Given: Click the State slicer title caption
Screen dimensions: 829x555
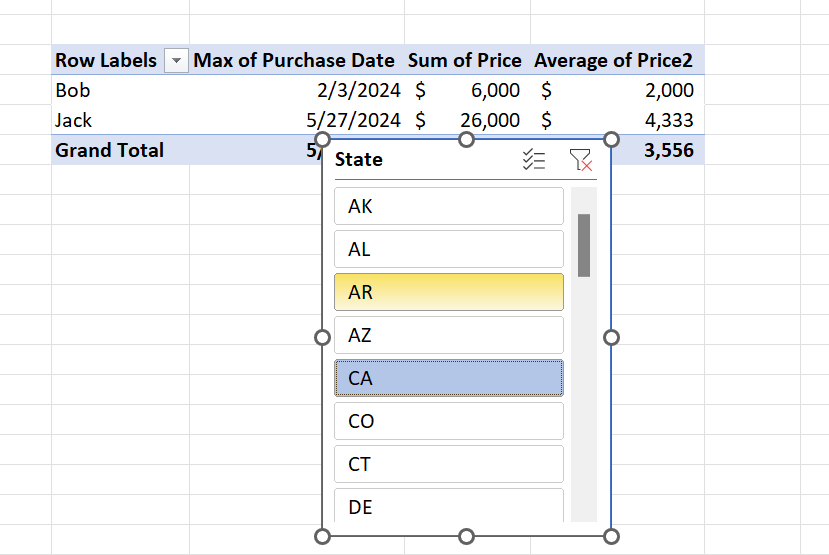Looking at the screenshot, I should tap(359, 160).
